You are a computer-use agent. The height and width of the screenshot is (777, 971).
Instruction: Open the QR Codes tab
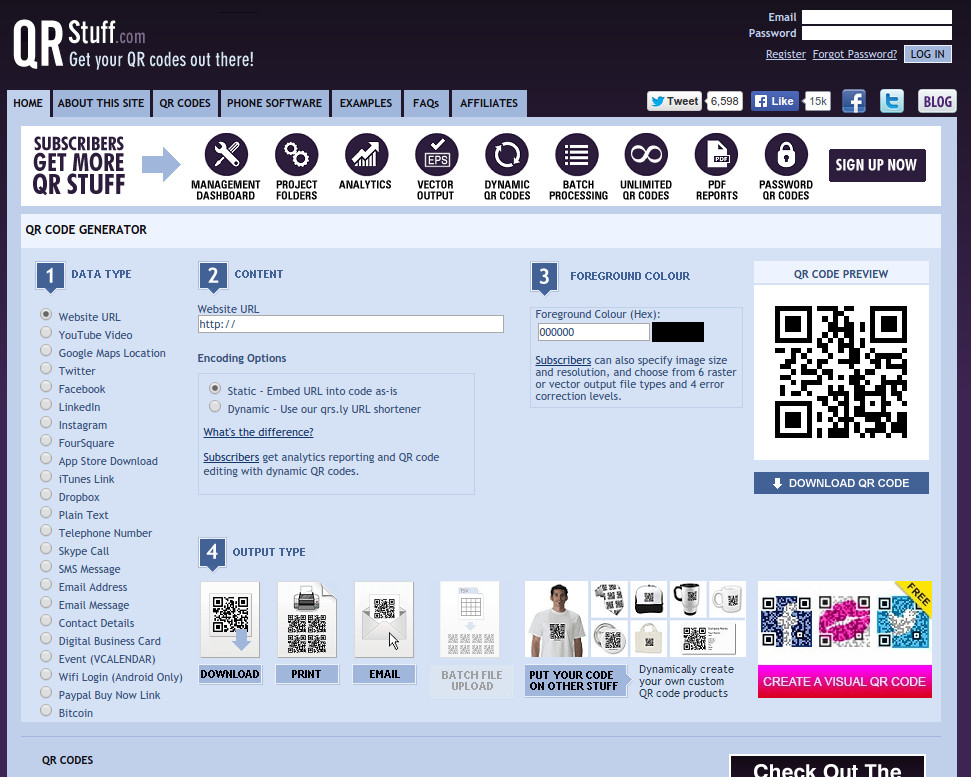pyautogui.click(x=185, y=103)
